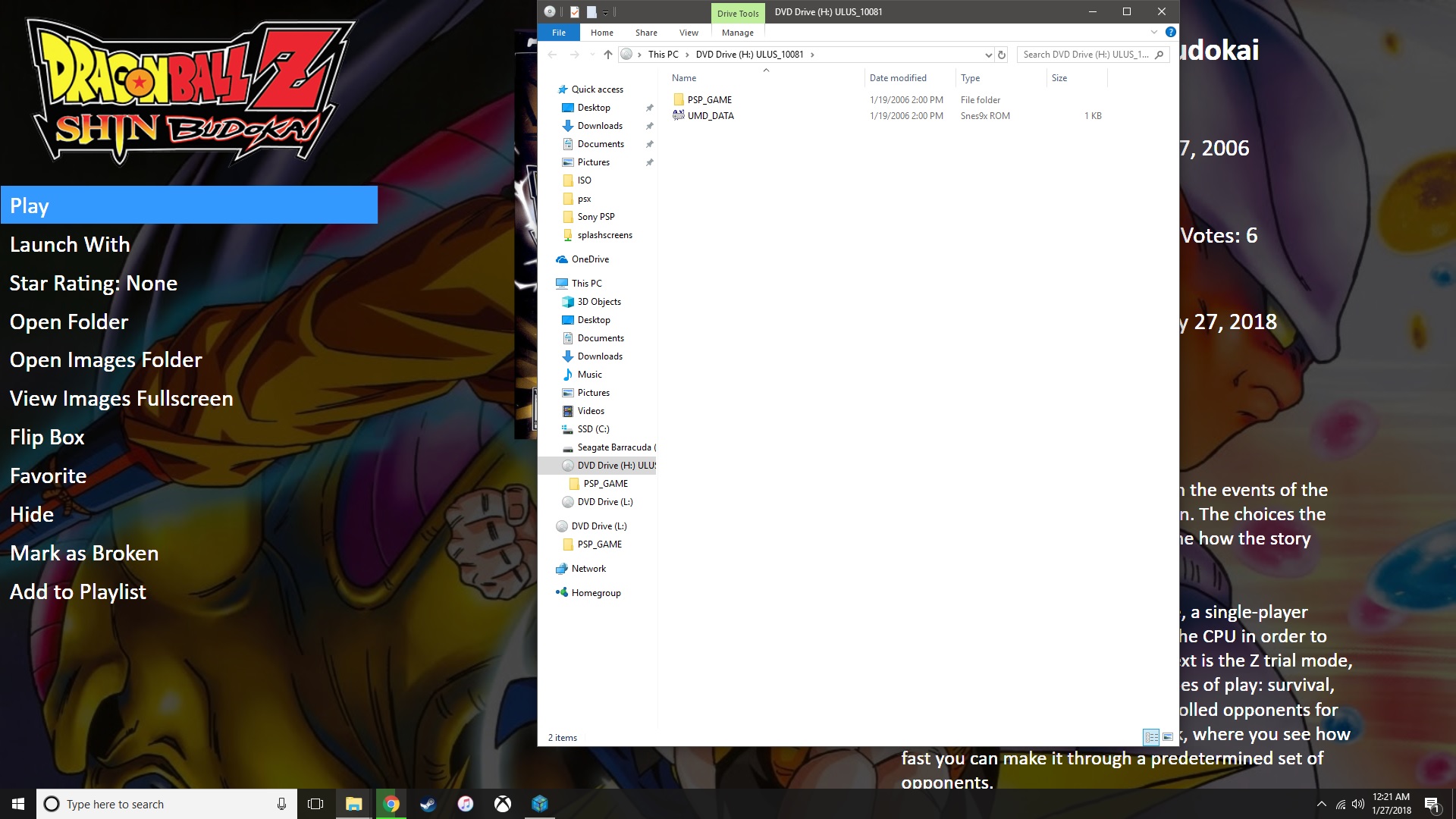Select Hide menu entry
This screenshot has height=819, width=1456.
[x=32, y=514]
